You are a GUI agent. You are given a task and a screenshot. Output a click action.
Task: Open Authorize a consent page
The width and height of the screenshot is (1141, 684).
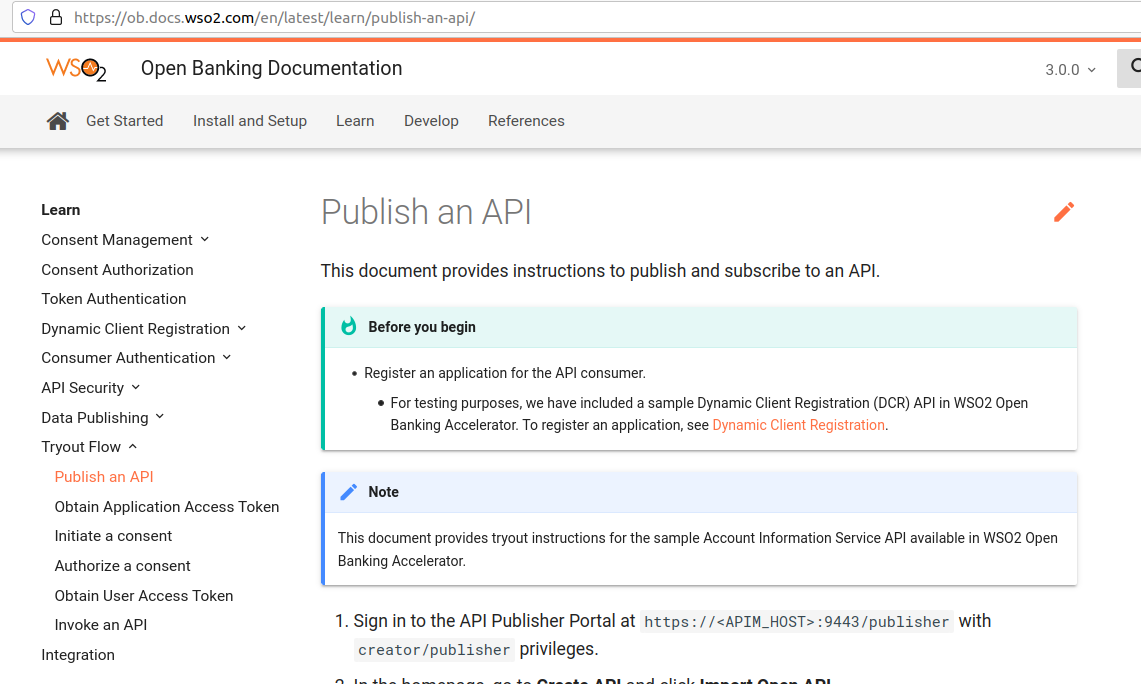pos(122,565)
